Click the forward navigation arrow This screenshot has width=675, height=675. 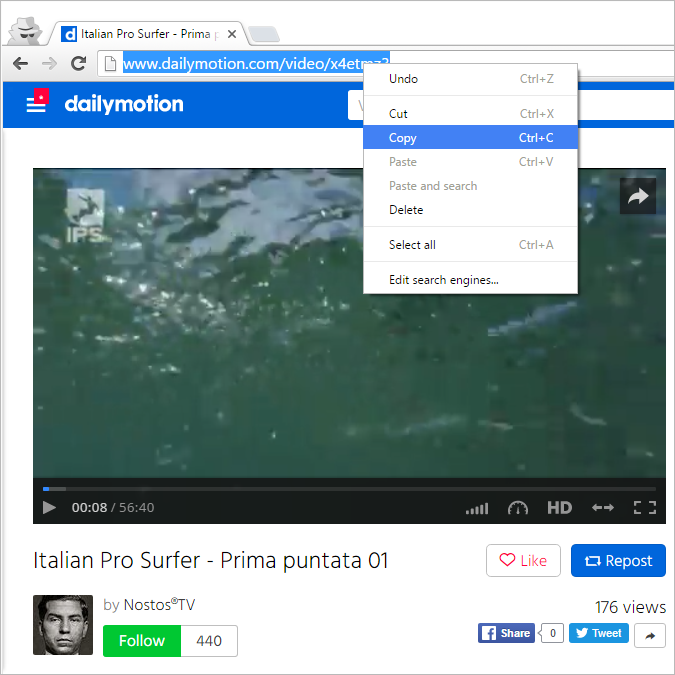point(50,64)
